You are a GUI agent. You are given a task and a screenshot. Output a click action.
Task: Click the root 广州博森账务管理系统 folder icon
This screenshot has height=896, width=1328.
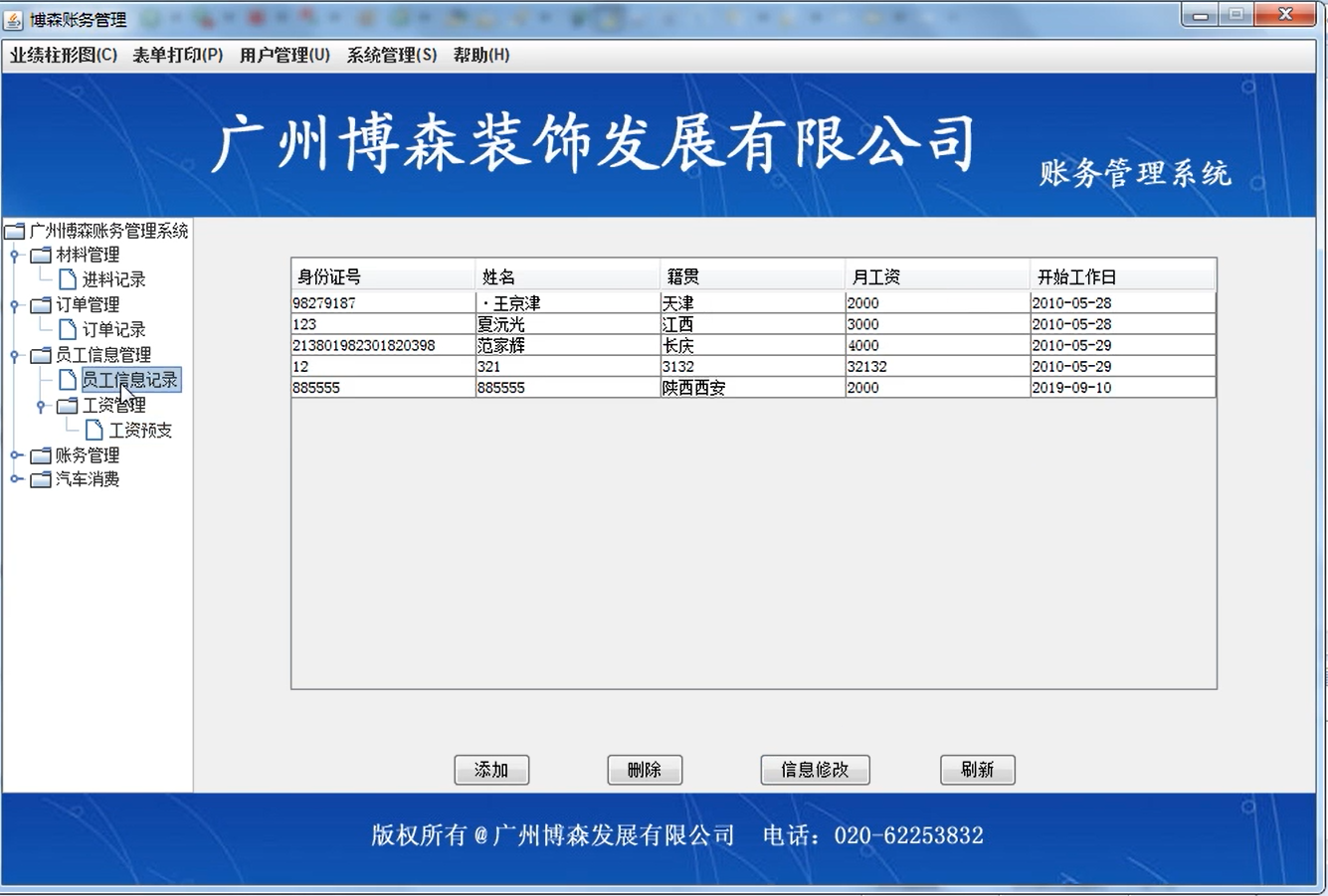coord(14,232)
